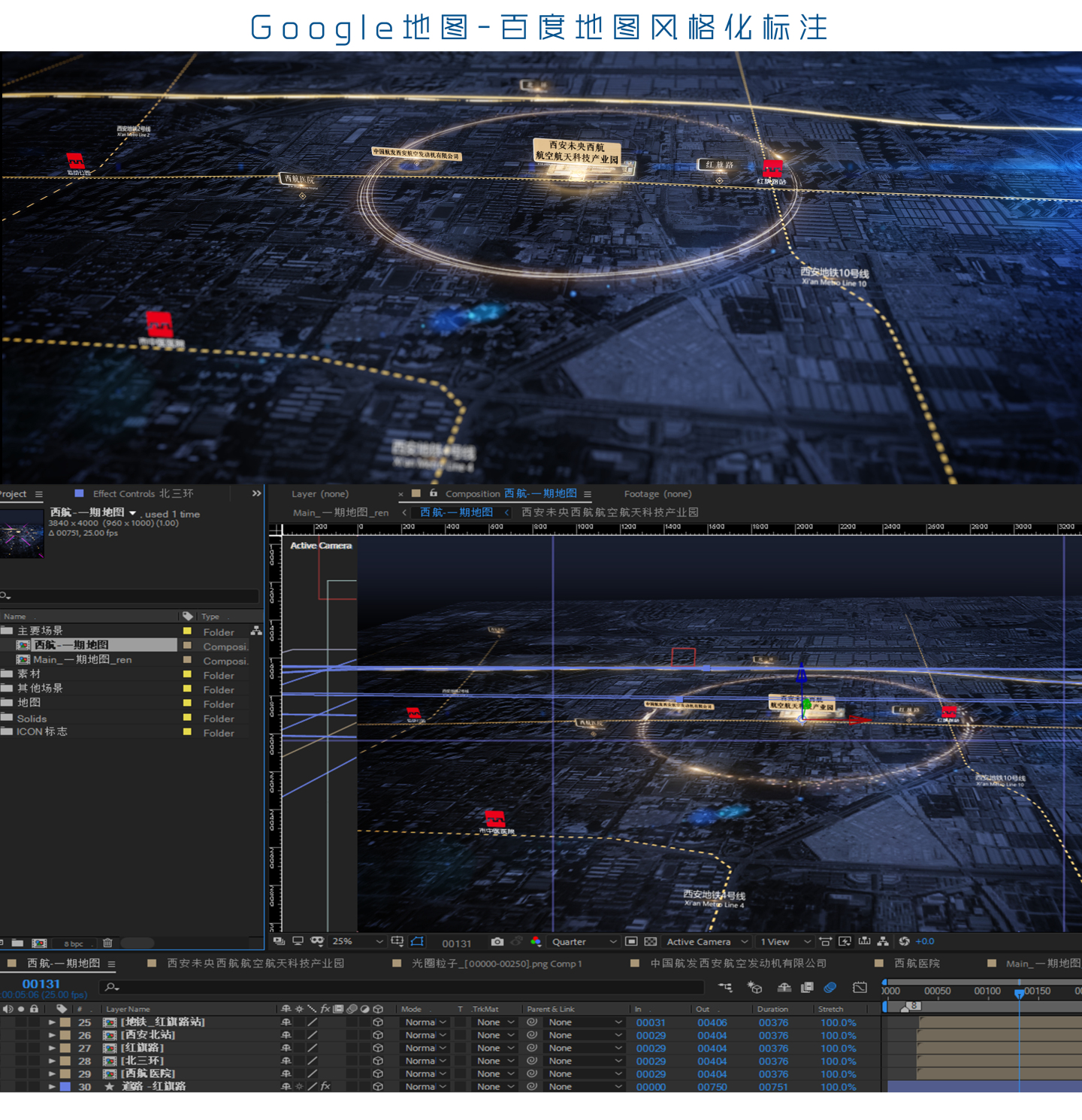Viewport: 1082px width, 1120px height.
Task: Click Main_一期地图_ren breadcrumb in viewer
Action: pos(340,512)
